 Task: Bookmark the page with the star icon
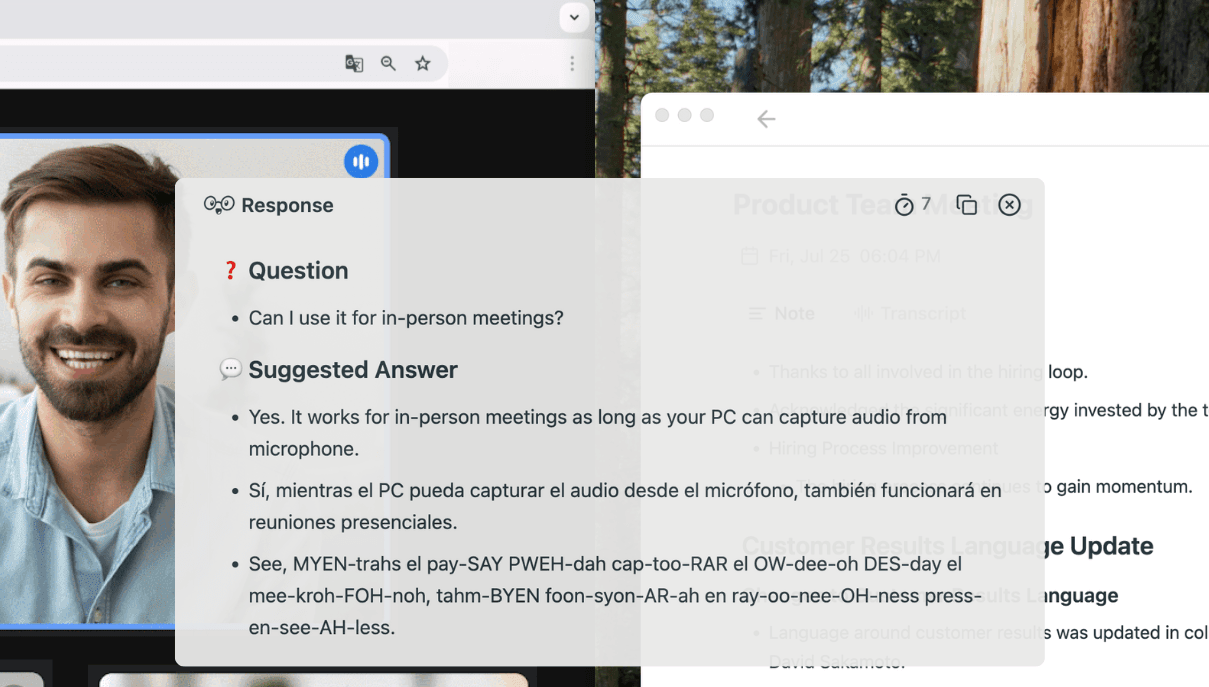(423, 64)
